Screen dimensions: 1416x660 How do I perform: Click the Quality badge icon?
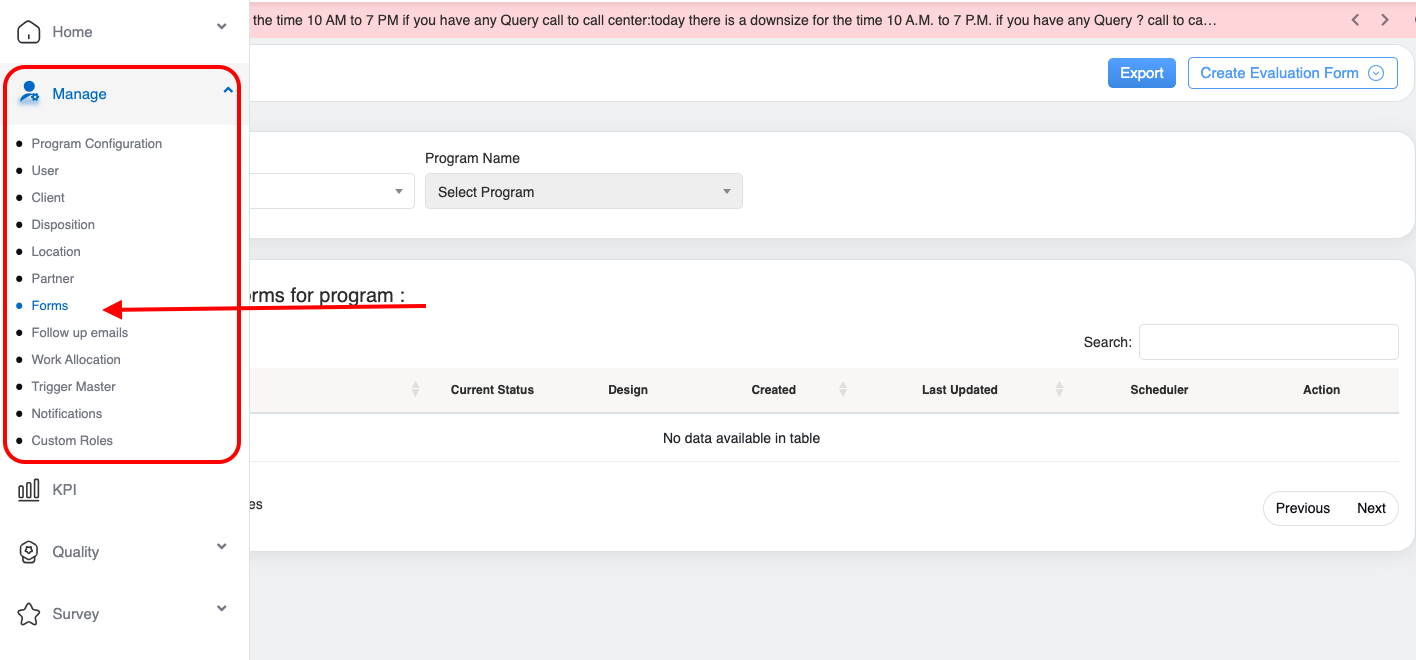tap(29, 552)
